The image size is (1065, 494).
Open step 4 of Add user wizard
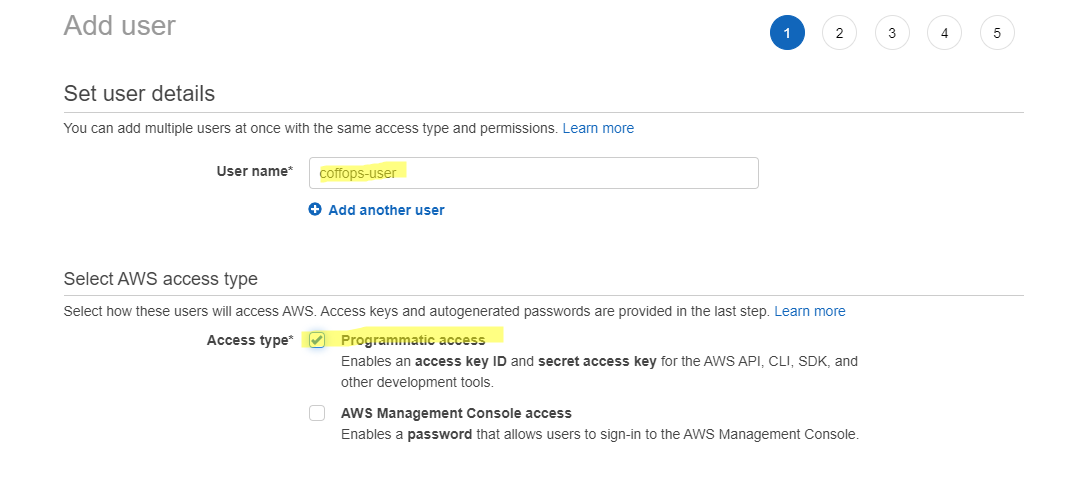[x=944, y=33]
